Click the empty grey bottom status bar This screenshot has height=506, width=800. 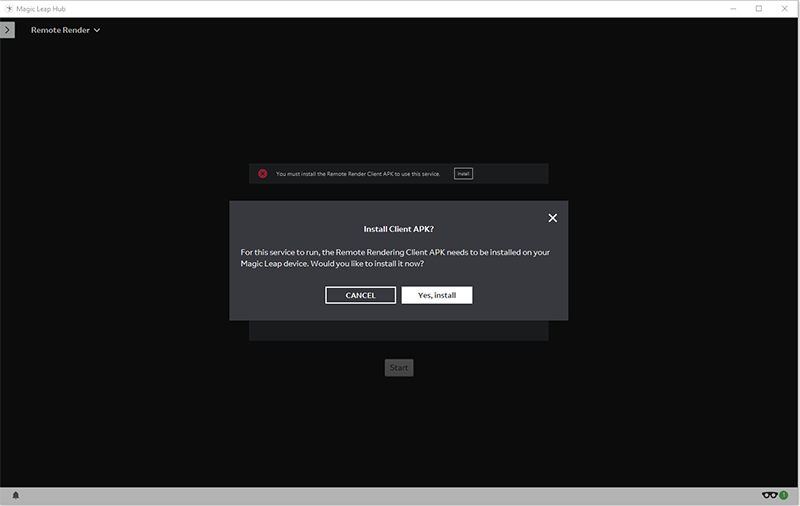(x=400, y=495)
